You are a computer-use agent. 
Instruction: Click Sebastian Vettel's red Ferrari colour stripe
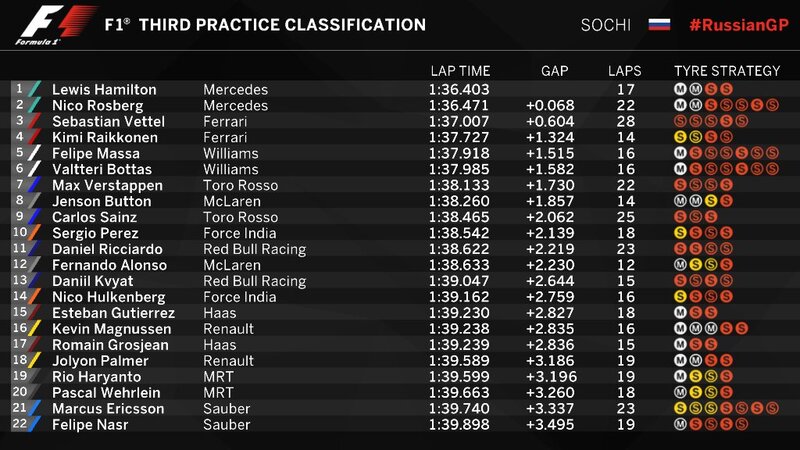coord(34,120)
